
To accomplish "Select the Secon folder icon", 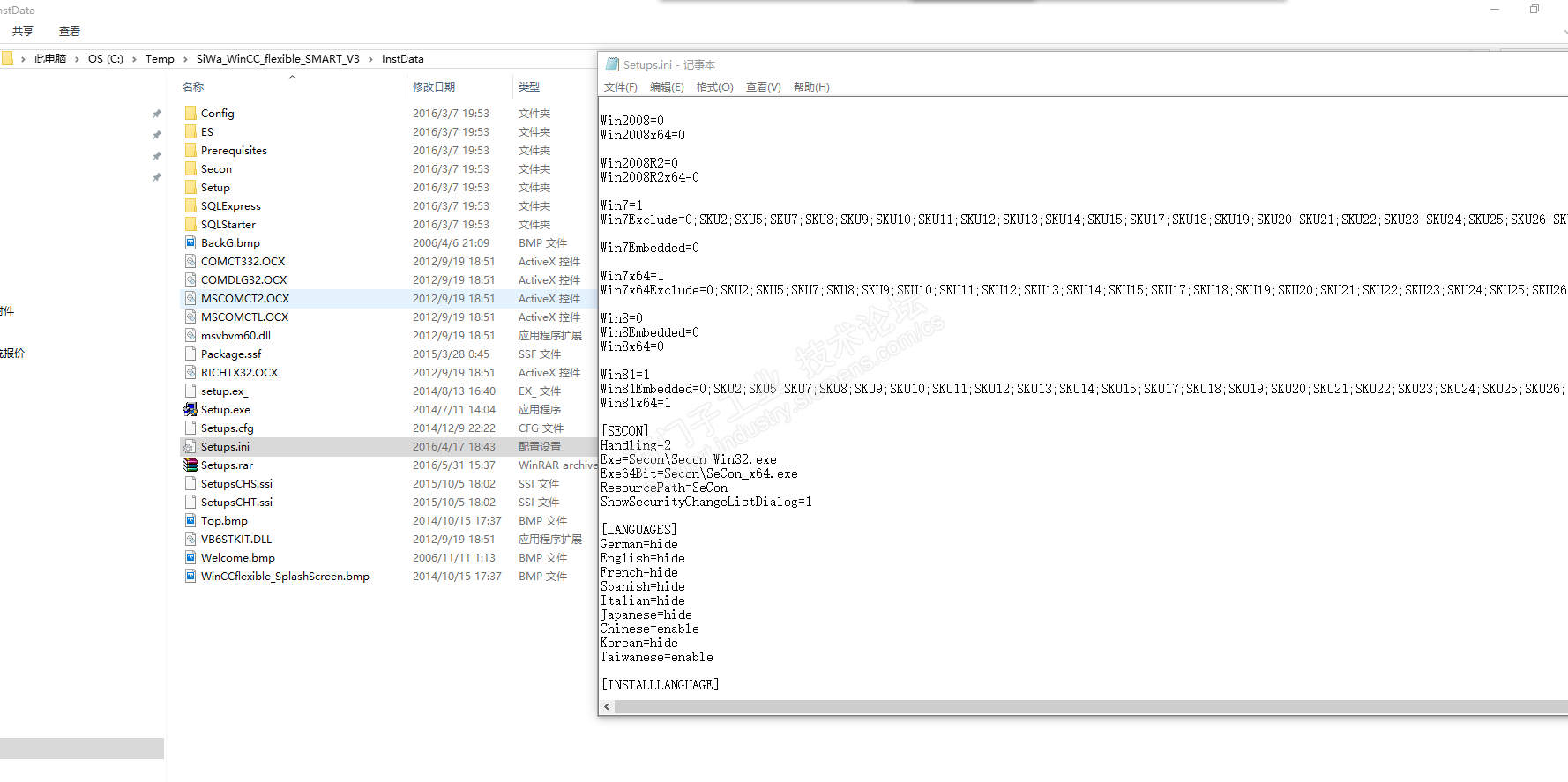I will [x=190, y=168].
